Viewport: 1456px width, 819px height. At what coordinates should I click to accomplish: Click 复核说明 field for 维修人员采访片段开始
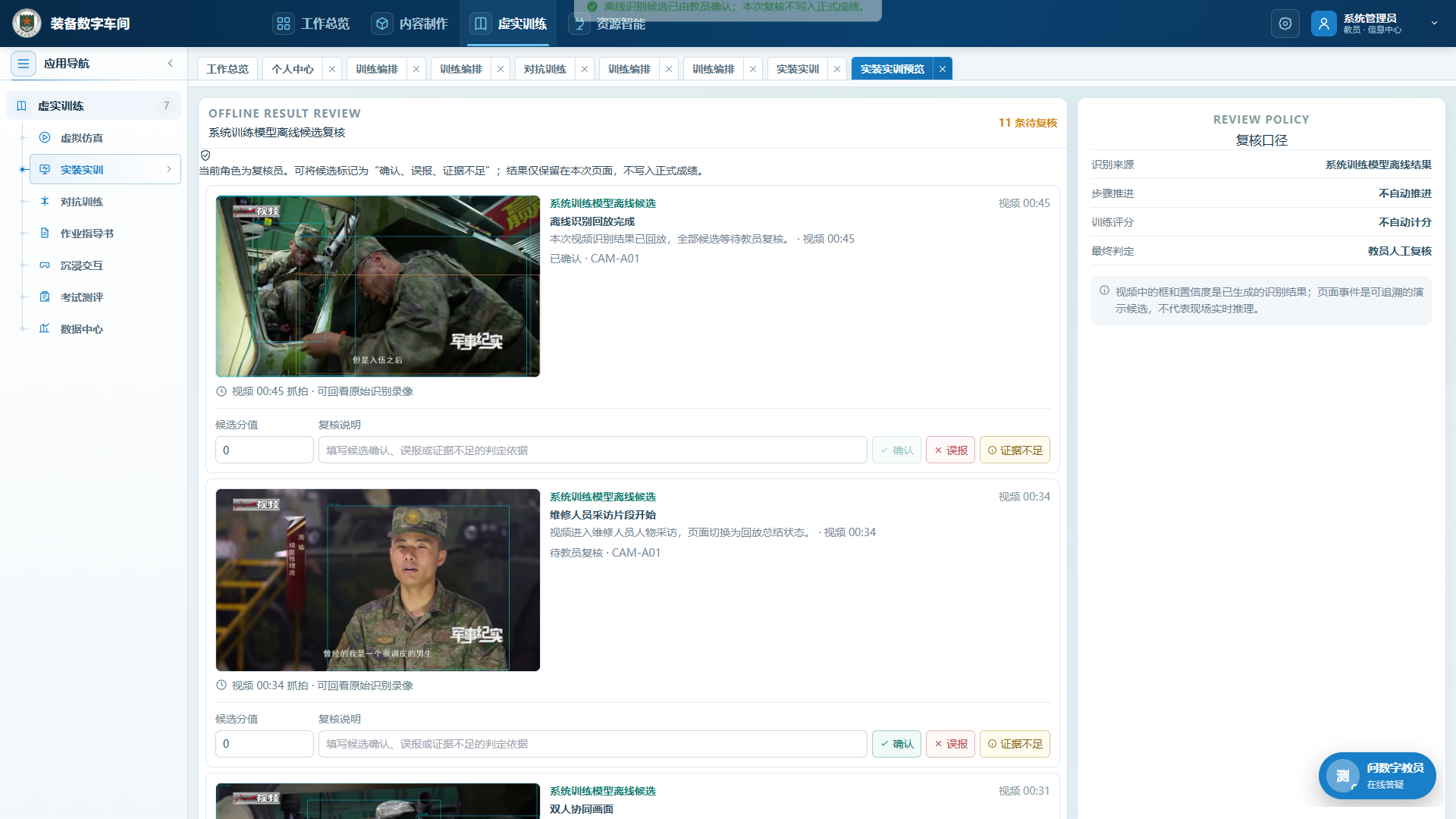pyautogui.click(x=593, y=744)
